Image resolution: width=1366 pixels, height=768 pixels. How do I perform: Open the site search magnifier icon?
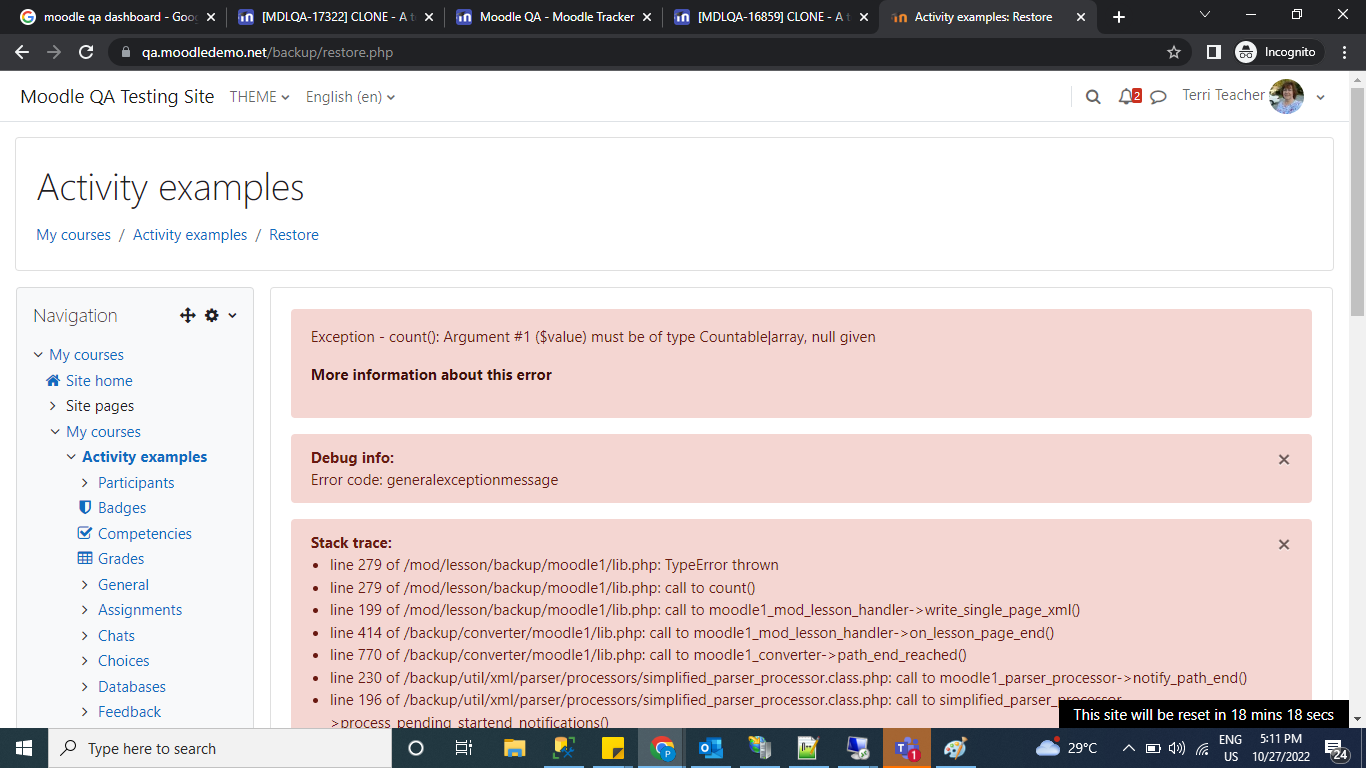point(1093,97)
